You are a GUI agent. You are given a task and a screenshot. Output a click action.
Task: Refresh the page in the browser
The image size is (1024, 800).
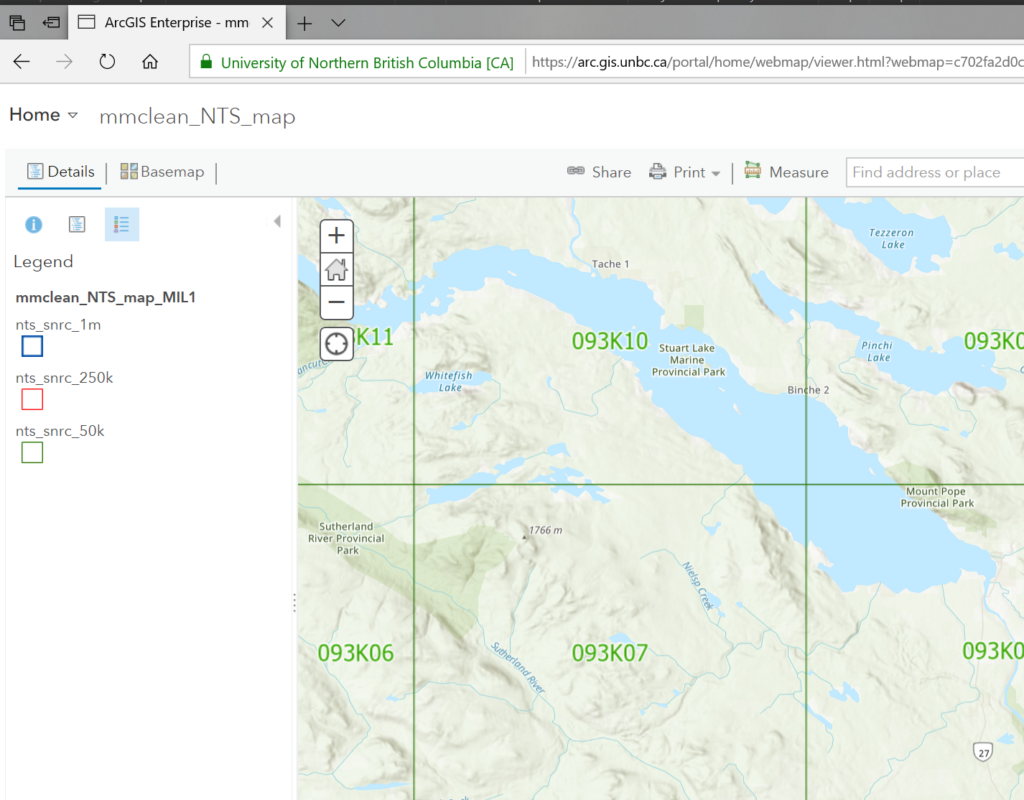pos(107,61)
